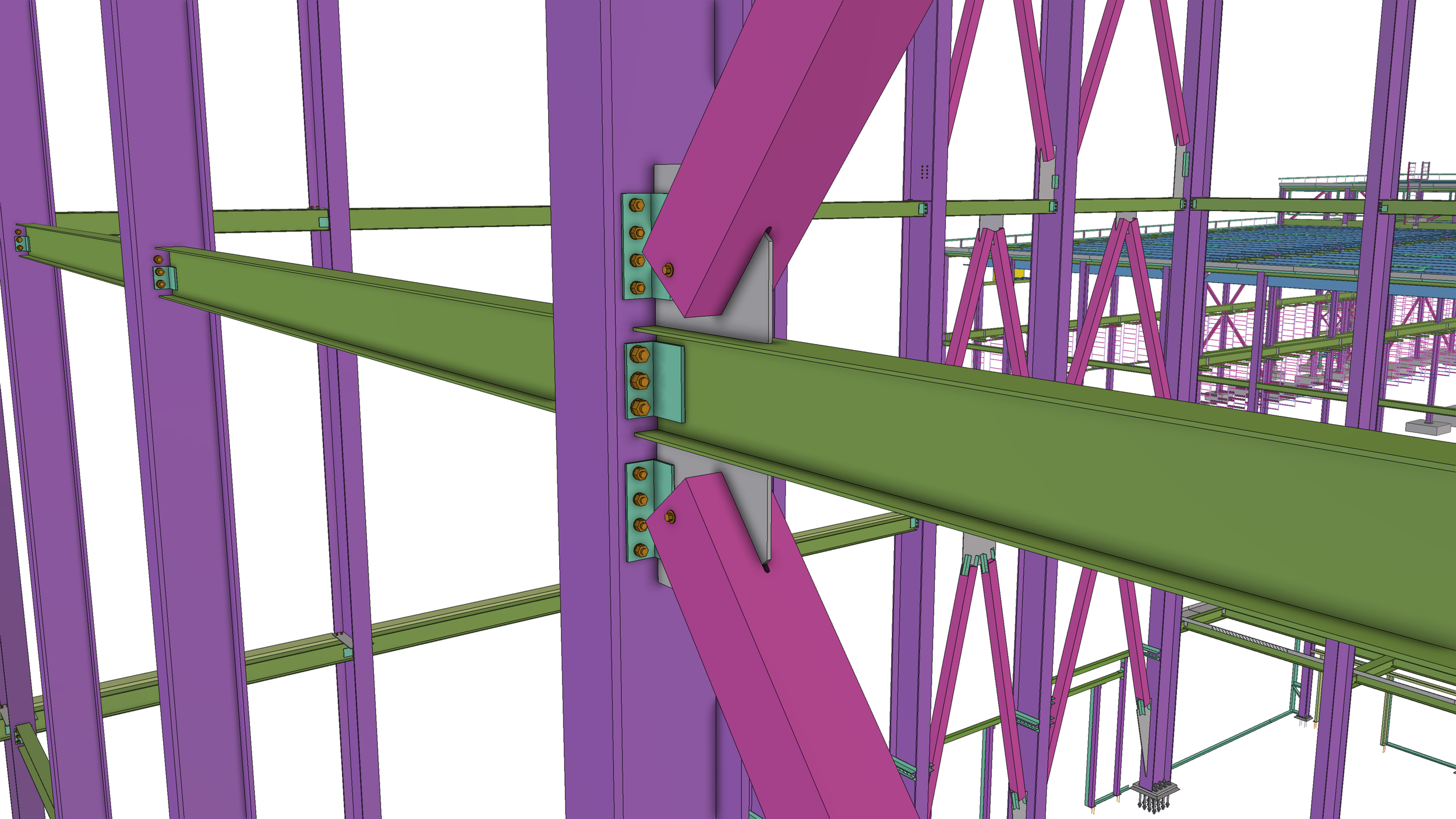The image size is (1456, 819).
Task: Select the single bolt on the lower brace
Action: pos(670,516)
